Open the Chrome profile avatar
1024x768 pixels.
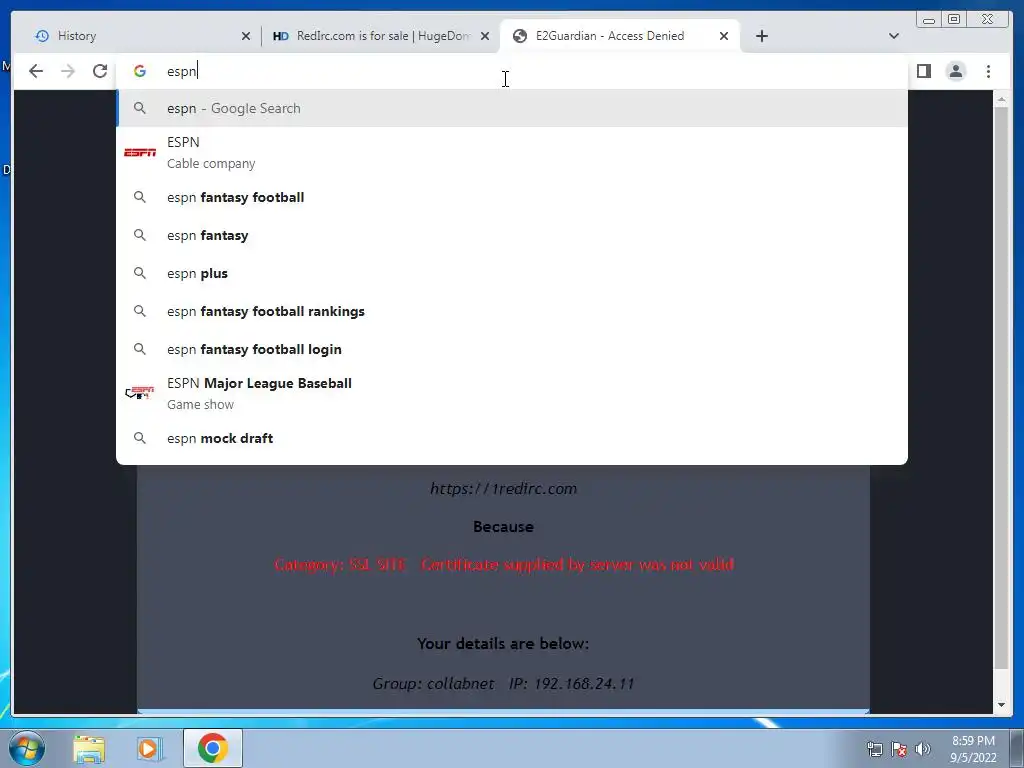pyautogui.click(x=955, y=71)
